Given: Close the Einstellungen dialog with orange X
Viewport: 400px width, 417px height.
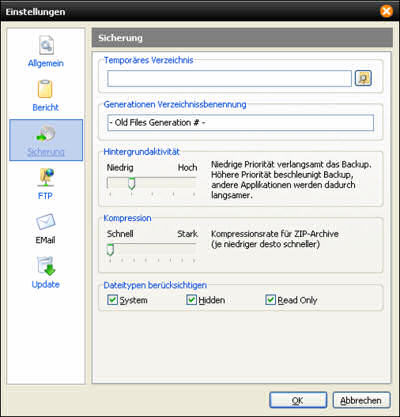Looking at the screenshot, I should point(386,11).
